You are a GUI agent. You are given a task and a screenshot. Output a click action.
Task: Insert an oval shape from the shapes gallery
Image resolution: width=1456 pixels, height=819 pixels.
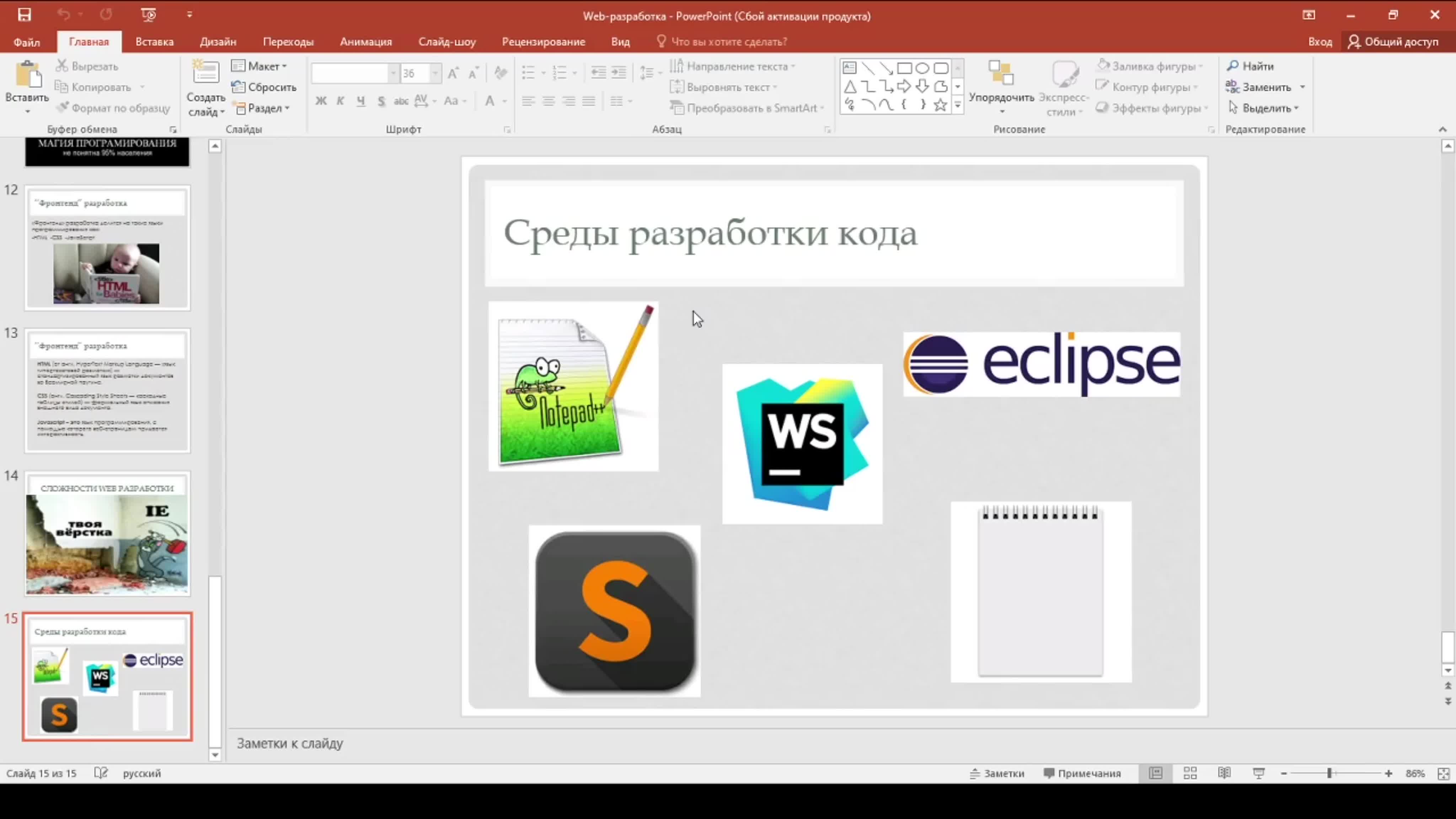[x=922, y=68]
